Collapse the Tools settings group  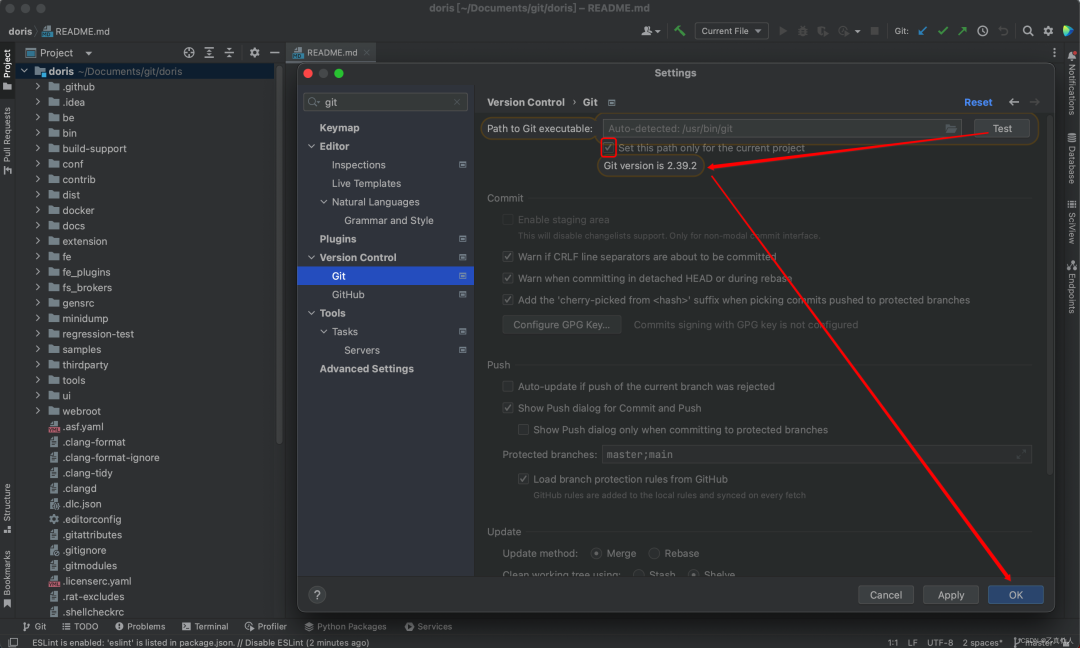point(311,313)
